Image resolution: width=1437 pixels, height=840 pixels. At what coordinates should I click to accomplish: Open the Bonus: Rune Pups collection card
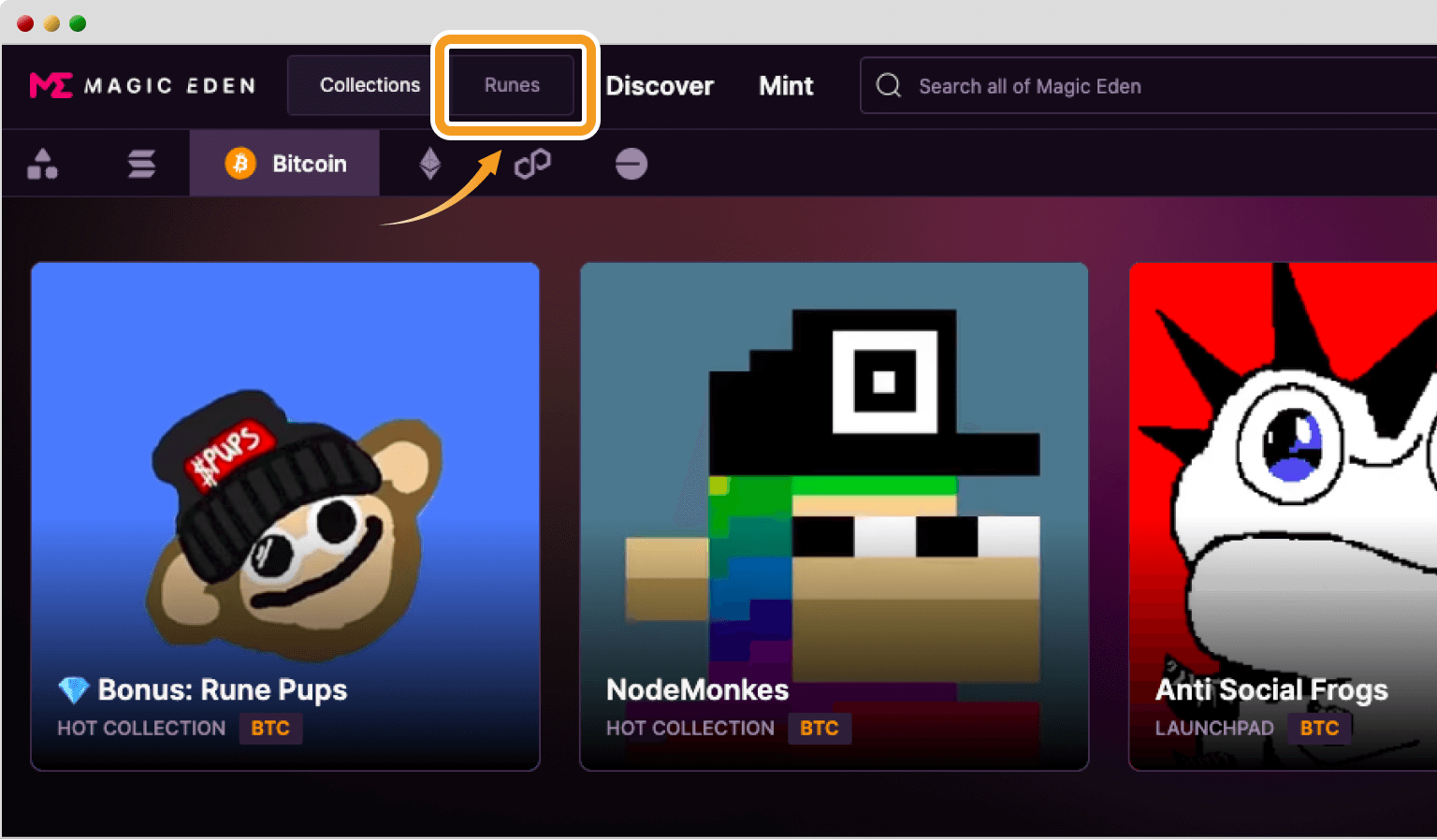coord(285,514)
